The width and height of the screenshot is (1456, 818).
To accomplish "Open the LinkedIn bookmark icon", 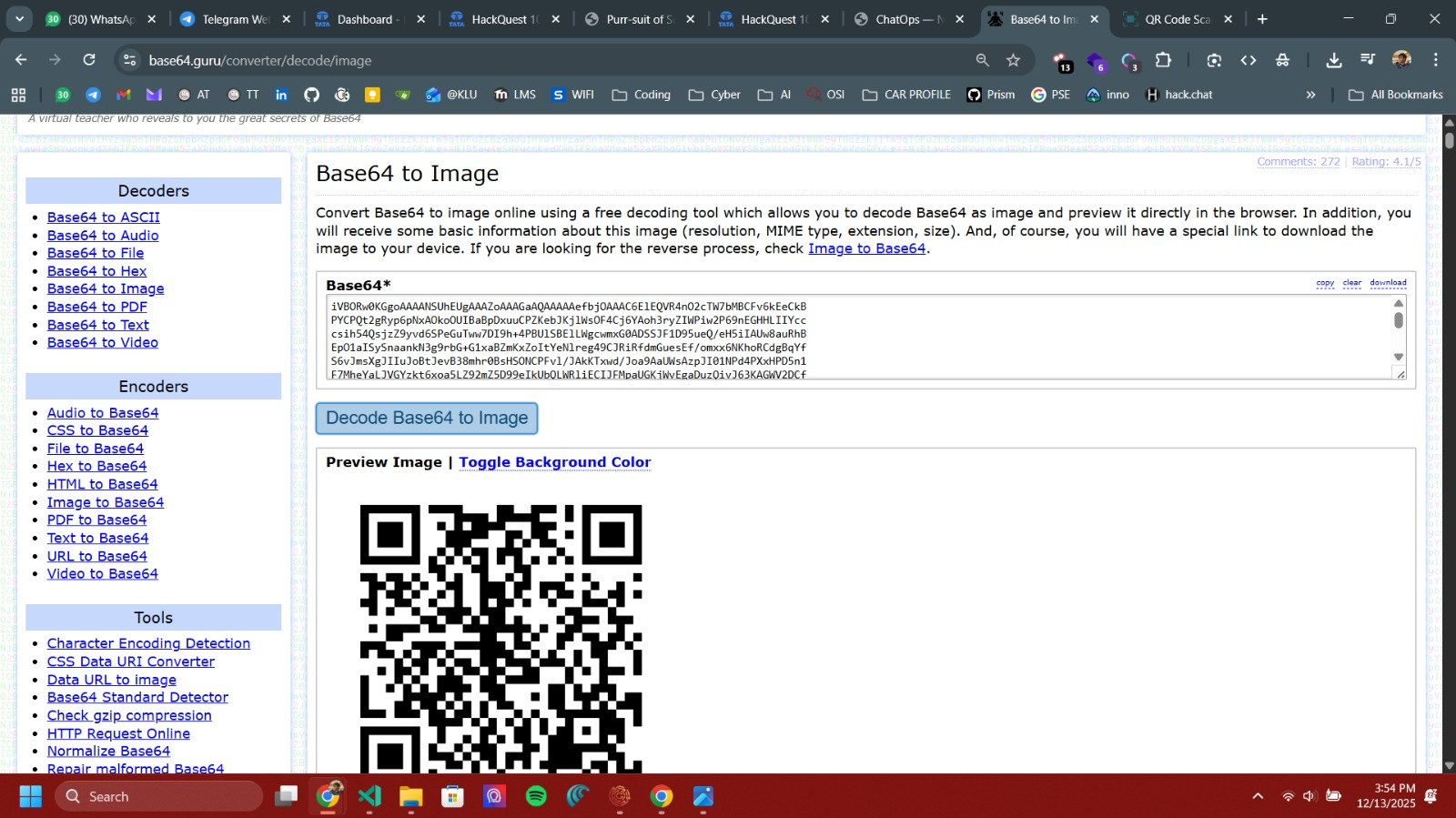I will click(x=281, y=95).
